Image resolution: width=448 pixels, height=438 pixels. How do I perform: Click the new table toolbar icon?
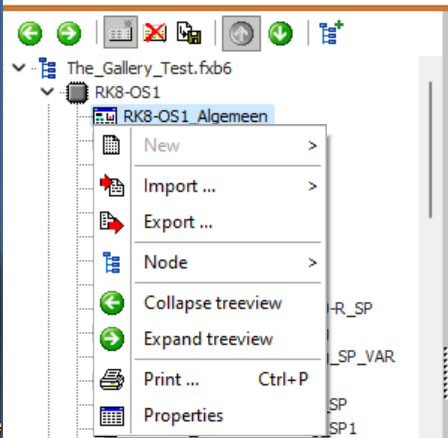coord(121,32)
